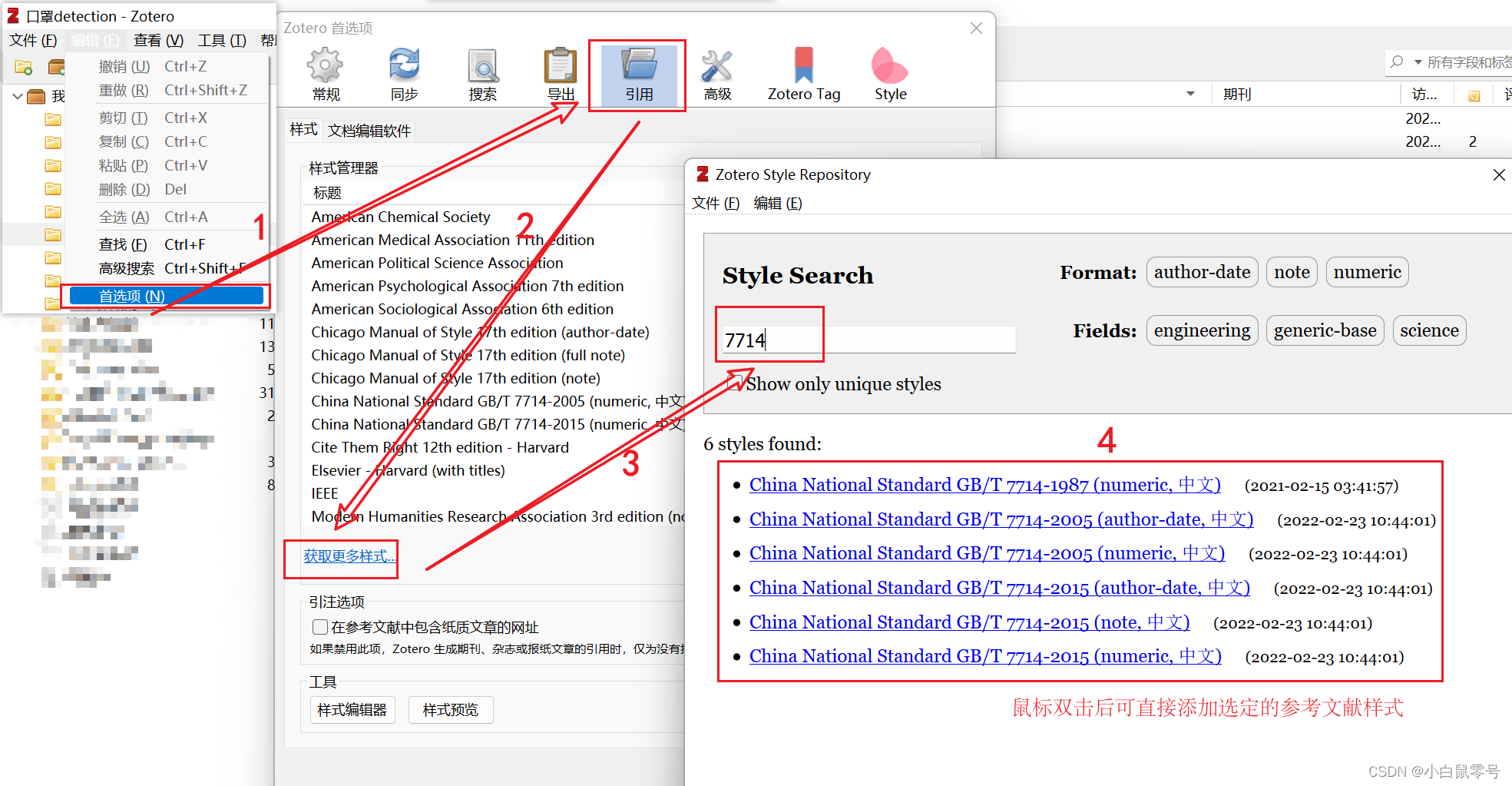Switch to the 样式 tab
Viewport: 1512px width, 786px height.
click(303, 130)
